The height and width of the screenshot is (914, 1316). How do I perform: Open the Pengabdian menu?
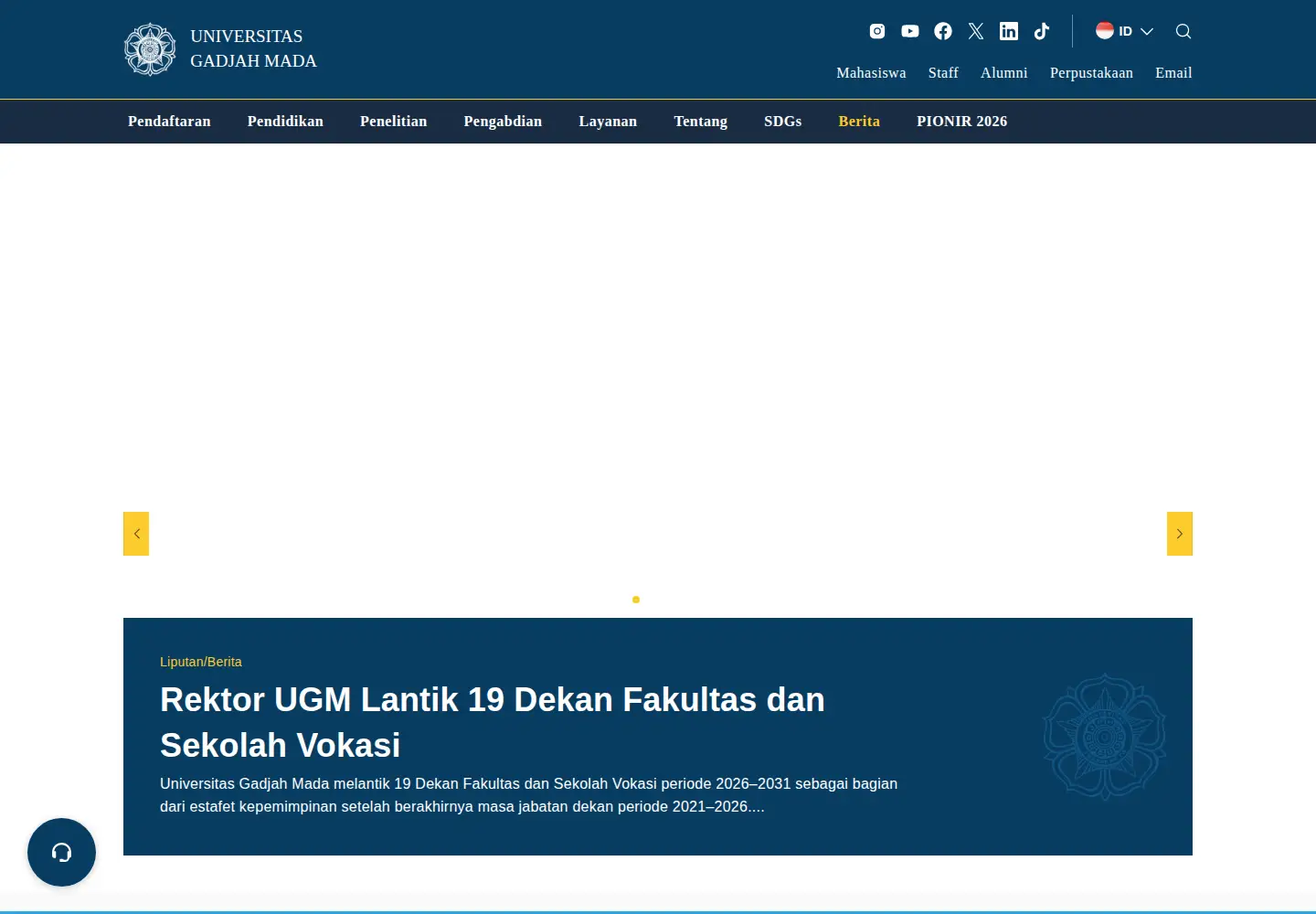click(503, 122)
